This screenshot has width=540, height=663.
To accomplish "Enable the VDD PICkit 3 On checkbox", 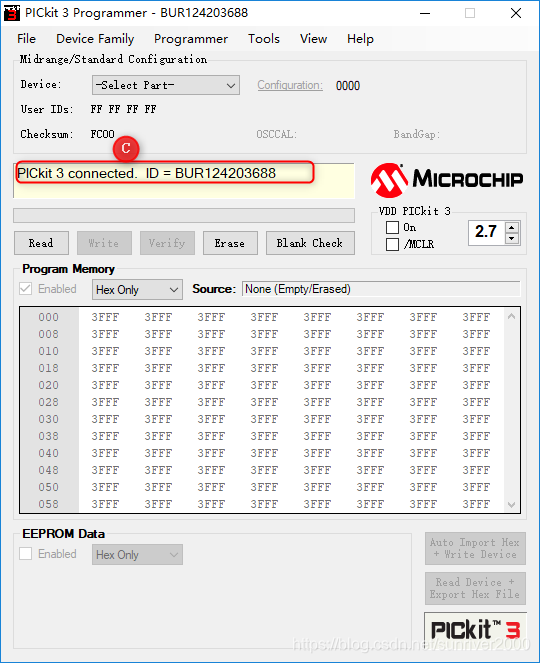I will (x=392, y=227).
